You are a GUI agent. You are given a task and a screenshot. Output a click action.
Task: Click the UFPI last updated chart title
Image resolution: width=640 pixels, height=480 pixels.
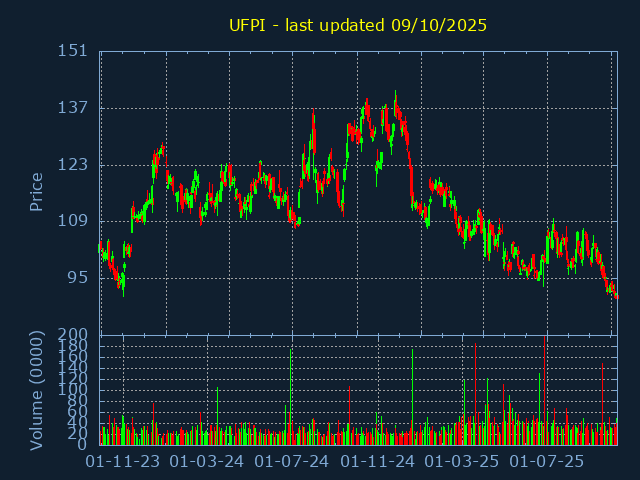[x=358, y=25]
